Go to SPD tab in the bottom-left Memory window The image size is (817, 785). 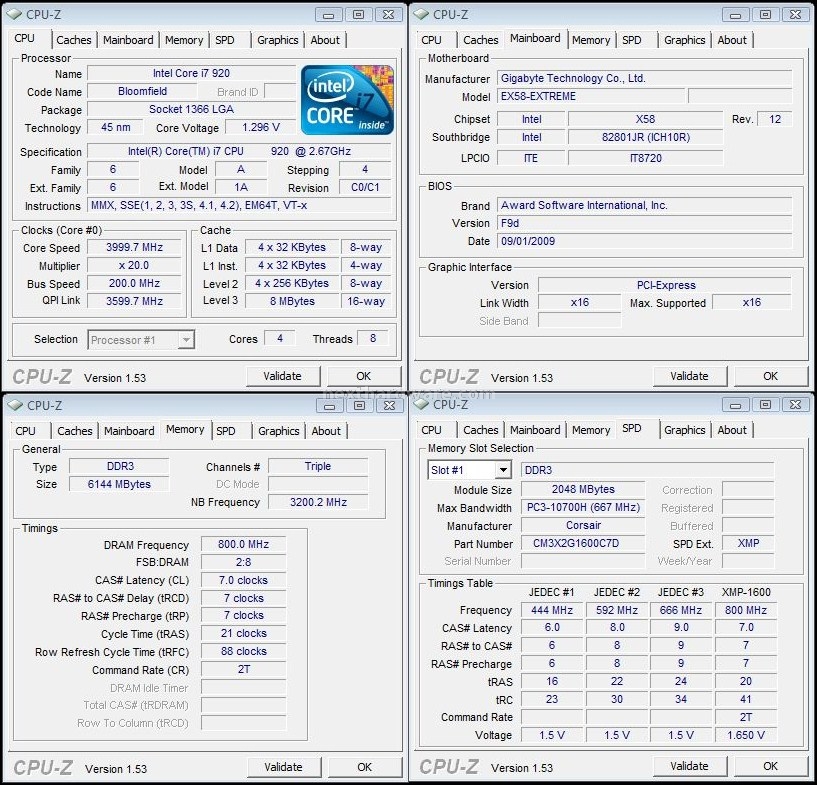(x=226, y=431)
